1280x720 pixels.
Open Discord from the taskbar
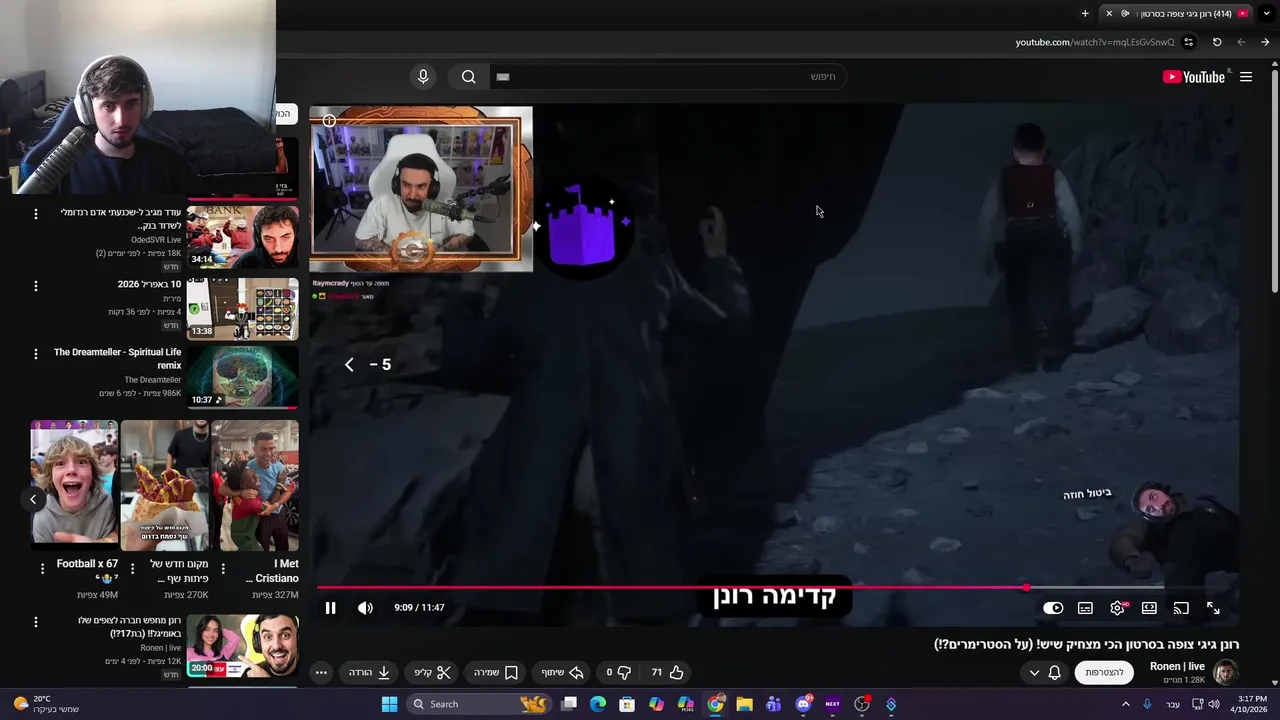pos(803,704)
